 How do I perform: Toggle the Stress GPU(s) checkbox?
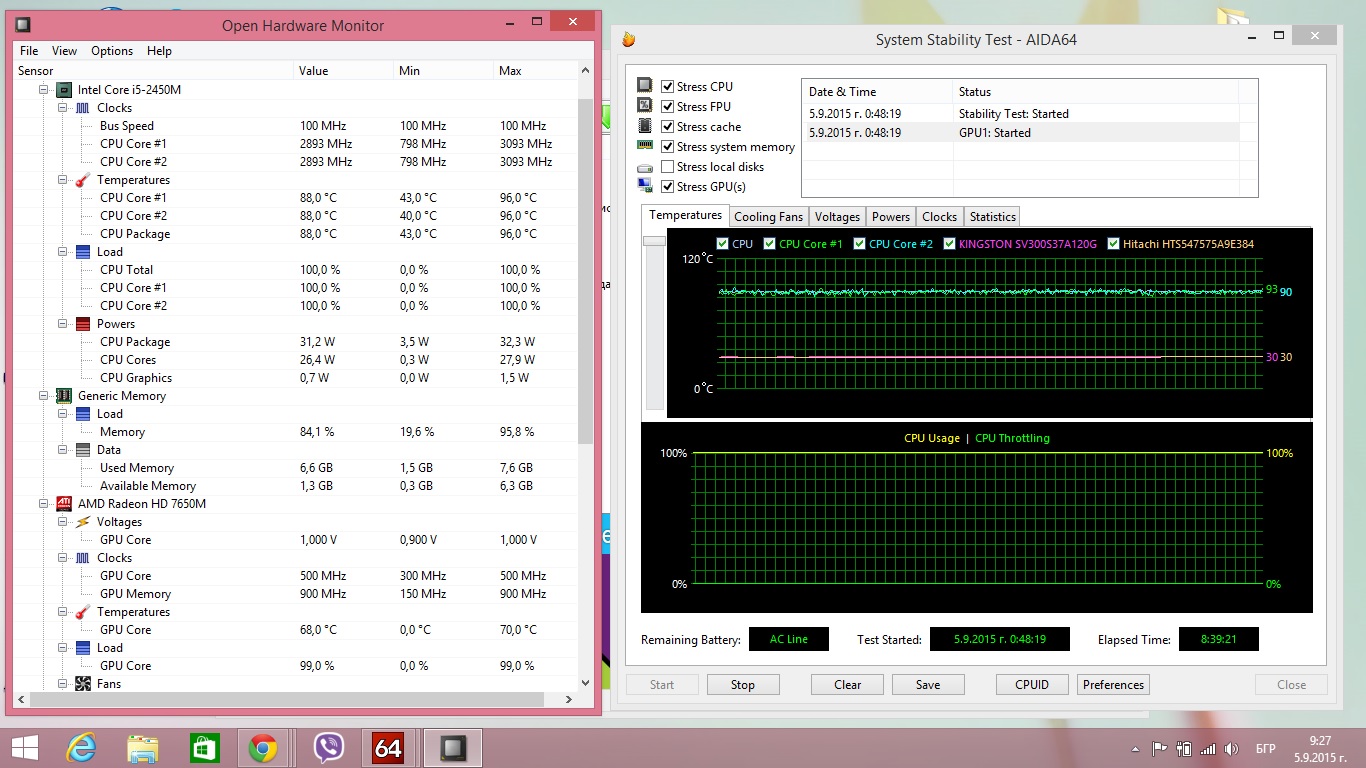click(667, 187)
